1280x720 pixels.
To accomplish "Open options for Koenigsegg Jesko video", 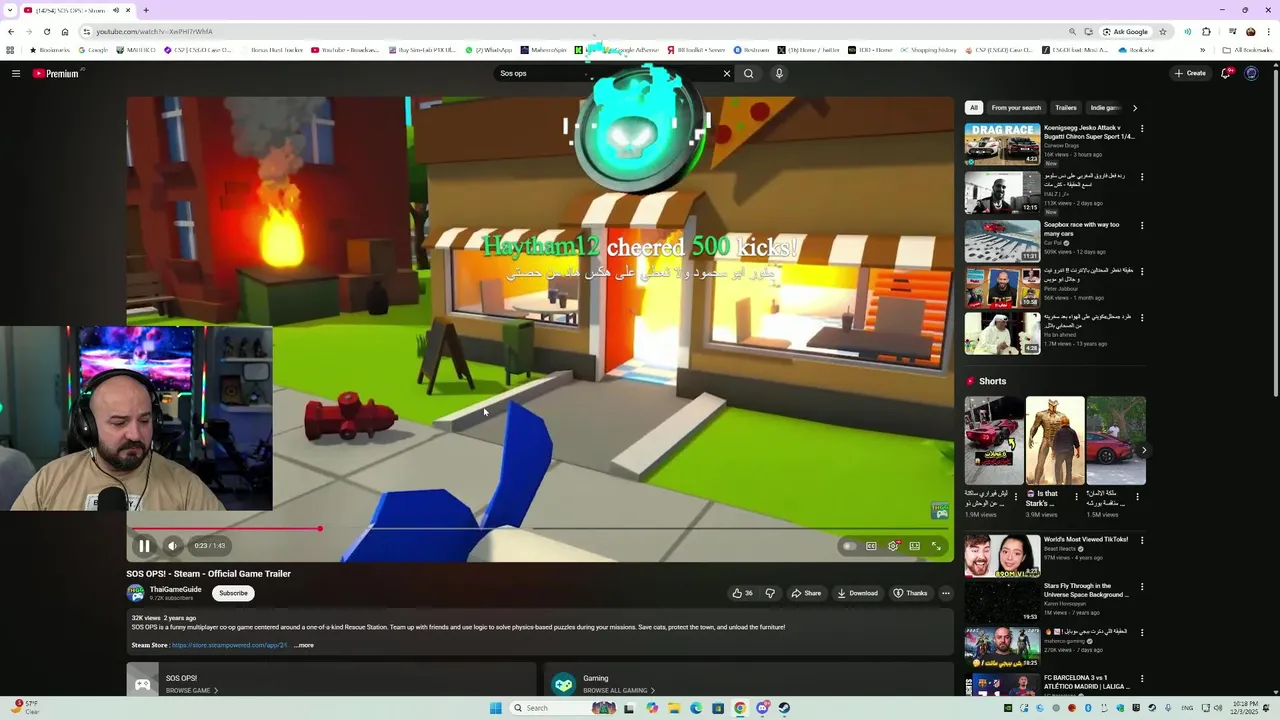I will tap(1142, 129).
